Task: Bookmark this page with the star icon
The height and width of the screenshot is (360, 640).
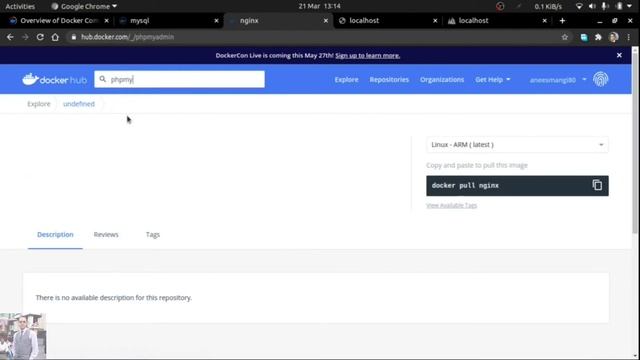Action: pos(564,37)
